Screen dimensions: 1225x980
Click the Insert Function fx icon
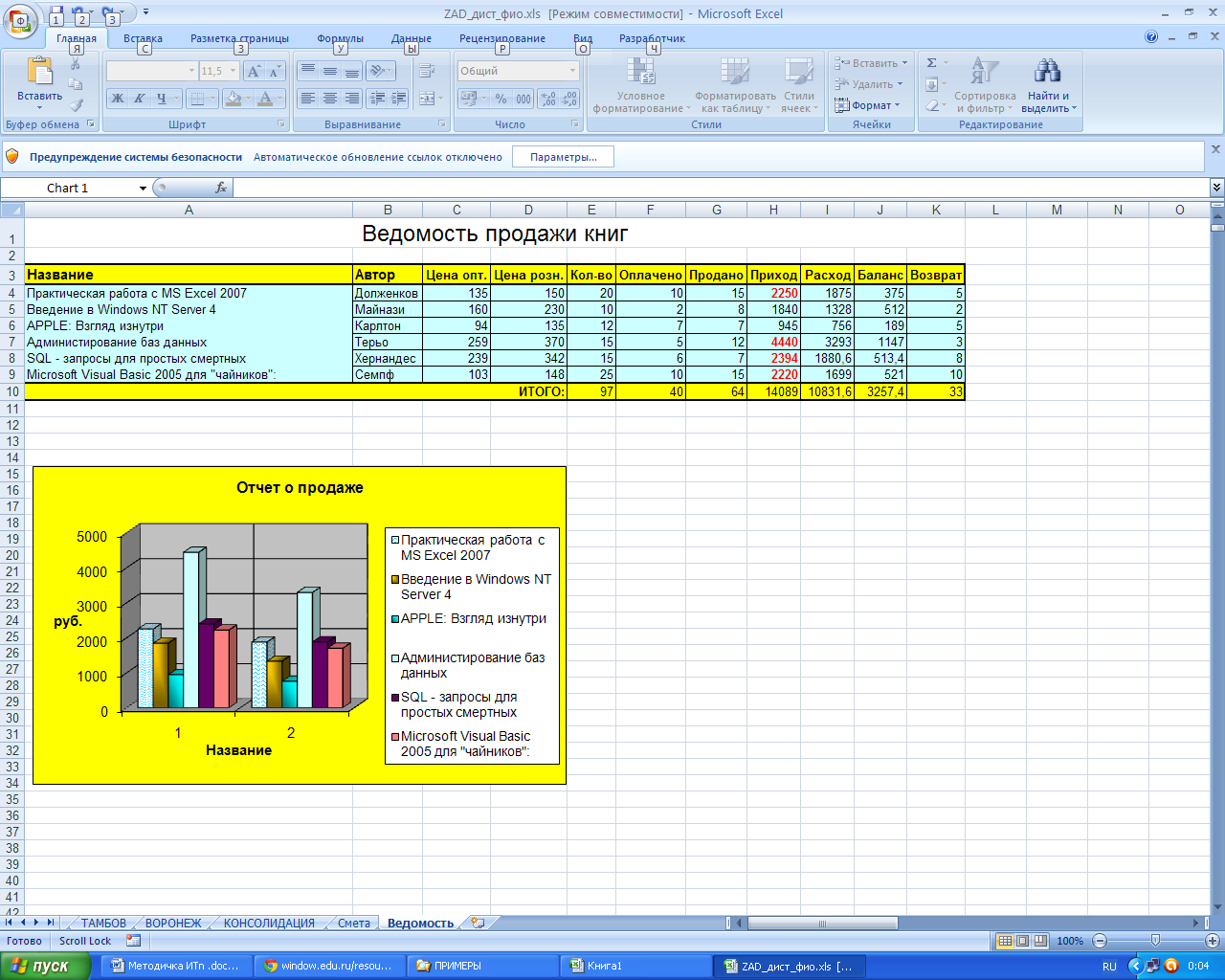point(221,188)
